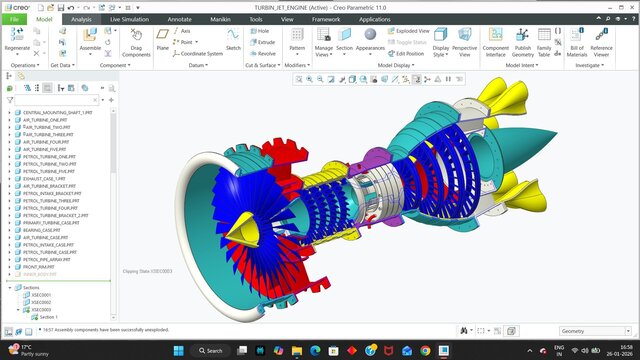
Task: Switch to the Analysis tab
Action: (81, 19)
